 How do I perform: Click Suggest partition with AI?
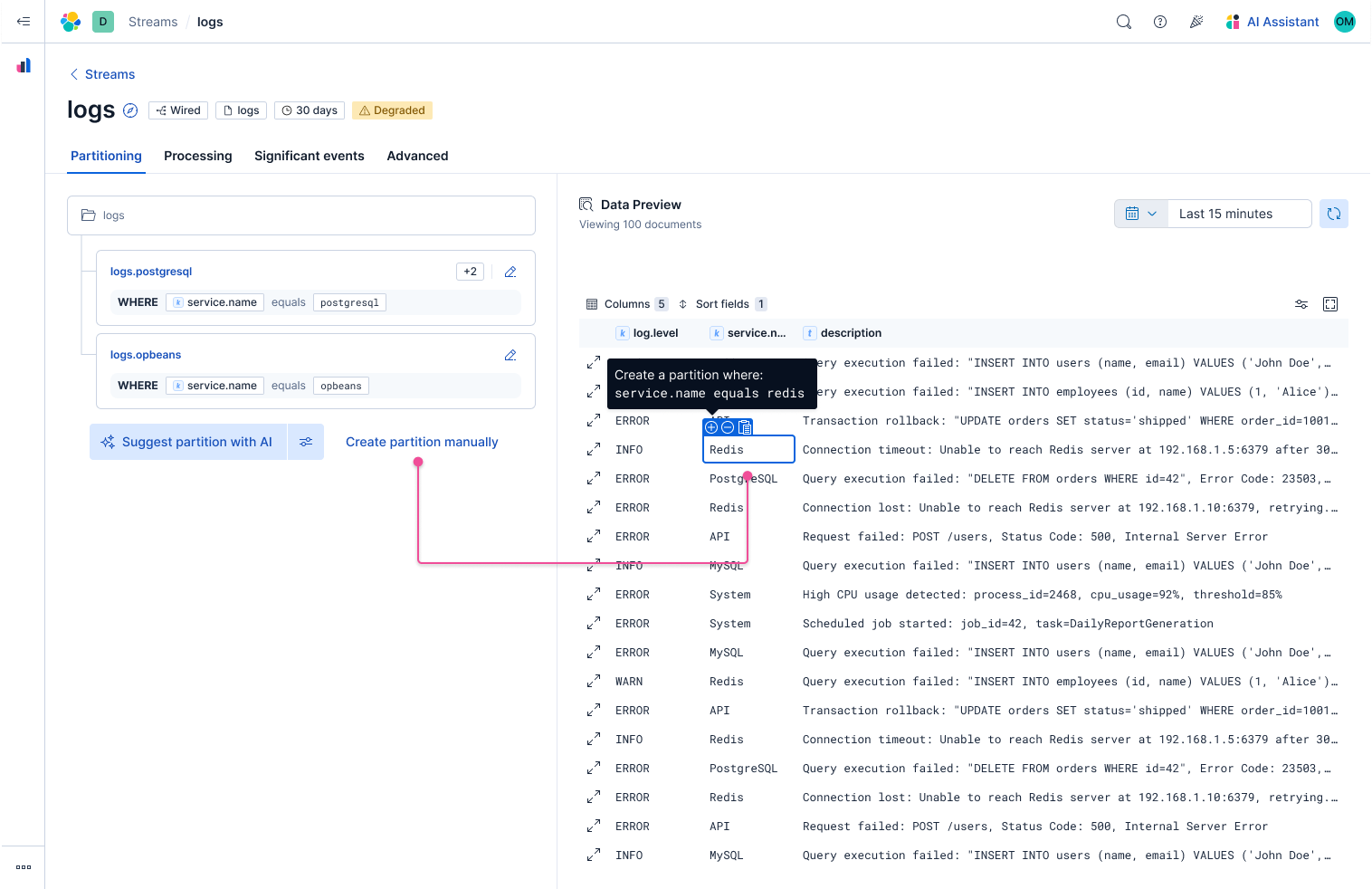[x=188, y=442]
